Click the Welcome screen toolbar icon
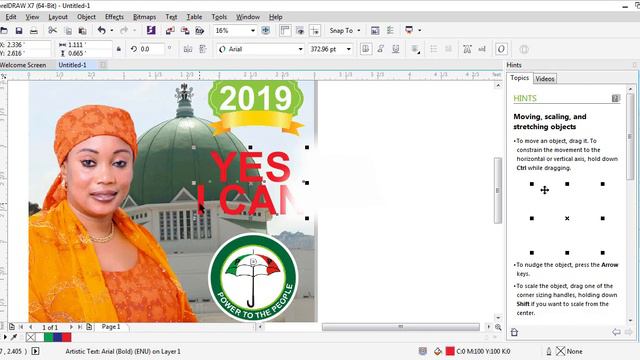Viewport: 640px width, 360px height. (375, 31)
